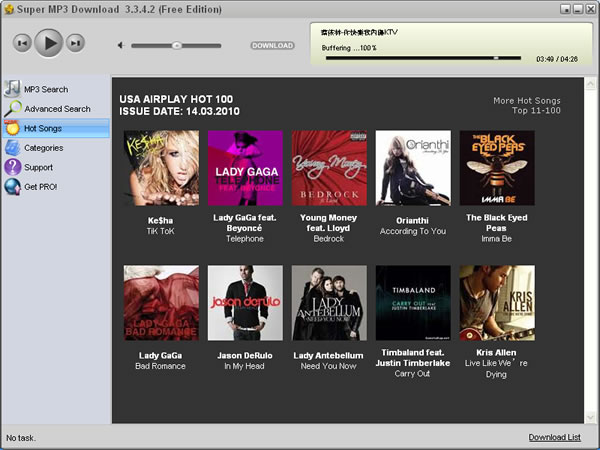
Task: Click the app icon in title bar
Action: point(8,9)
